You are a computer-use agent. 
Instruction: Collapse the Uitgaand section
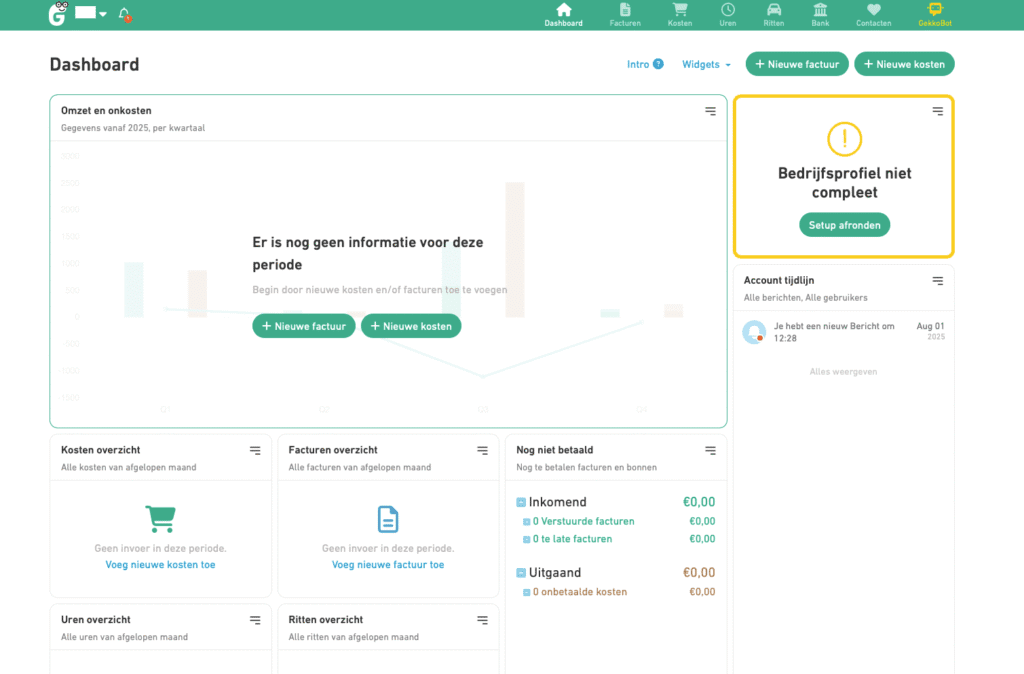coord(521,573)
